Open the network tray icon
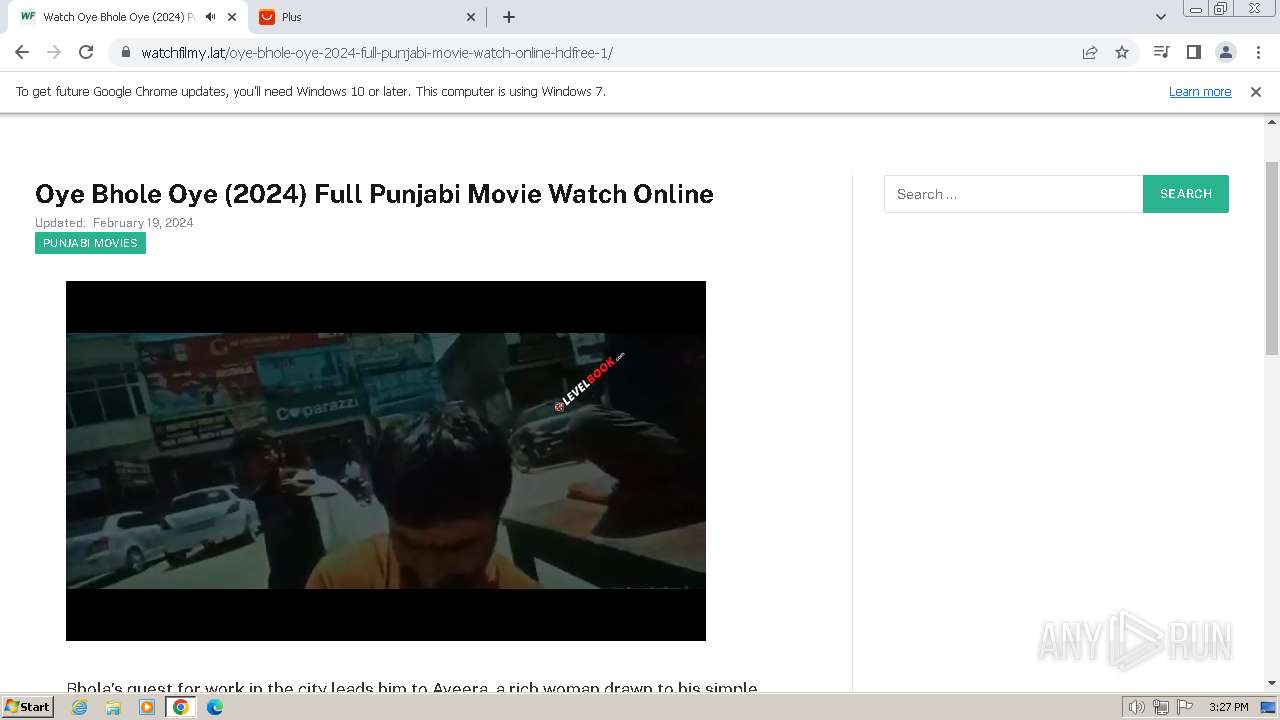The height and width of the screenshot is (720, 1280). (x=1161, y=707)
